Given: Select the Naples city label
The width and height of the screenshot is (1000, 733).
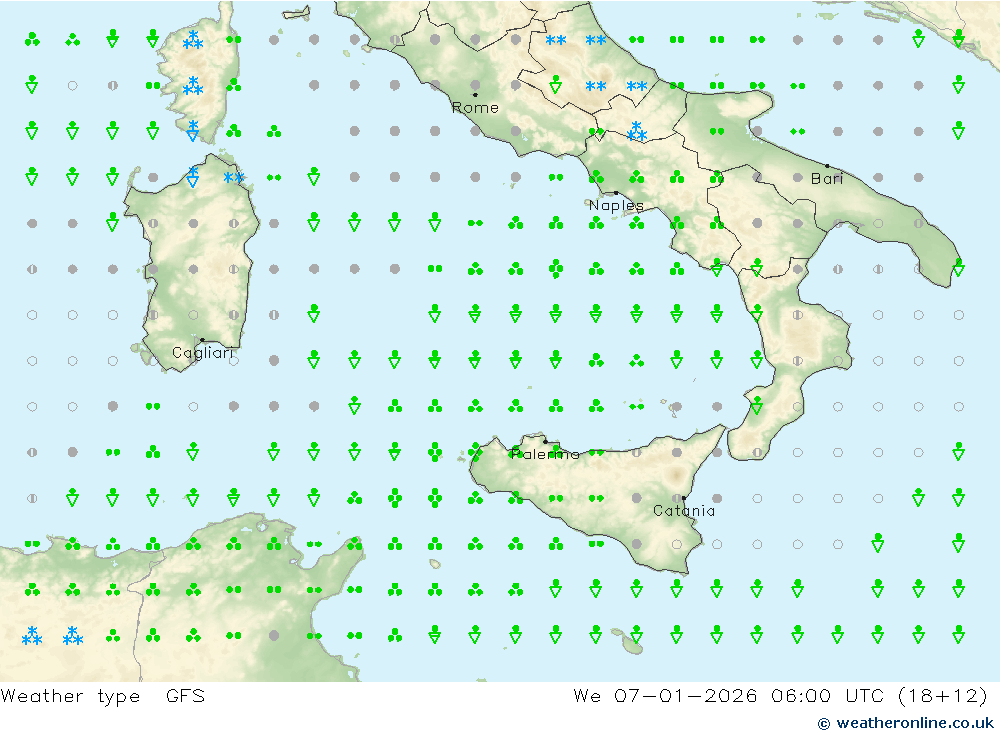Looking at the screenshot, I should point(616,205).
